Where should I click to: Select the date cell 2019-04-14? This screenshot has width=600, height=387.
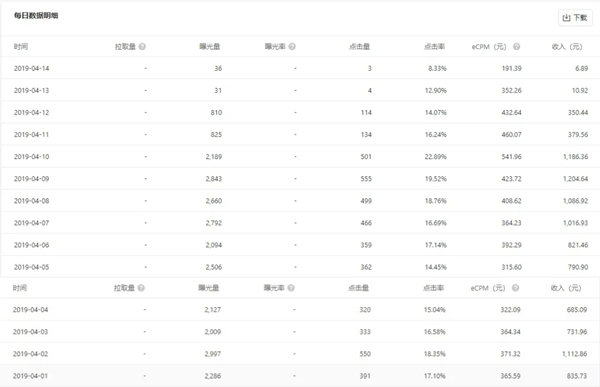[x=31, y=69]
